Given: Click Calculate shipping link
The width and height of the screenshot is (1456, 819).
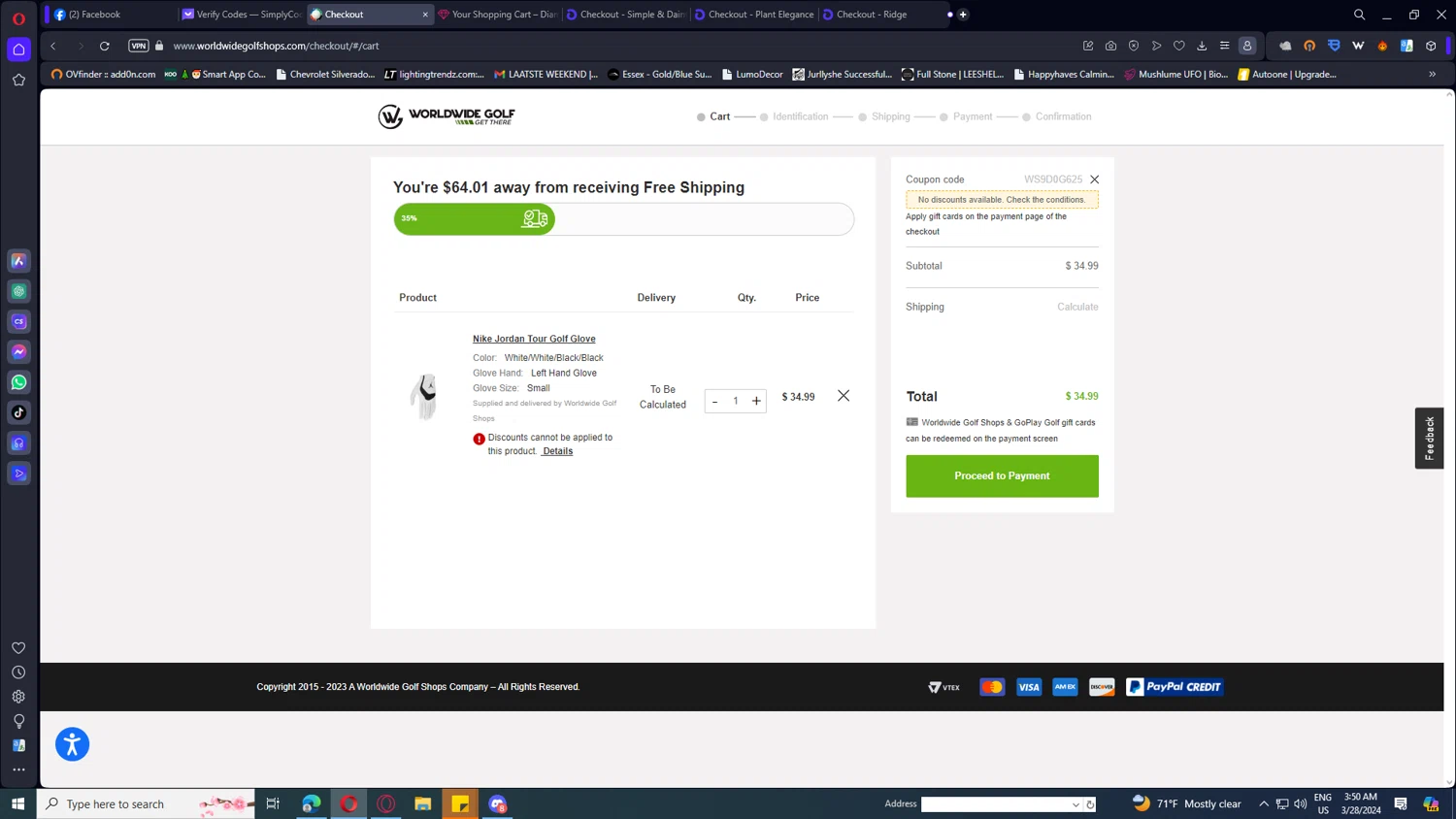Looking at the screenshot, I should click(x=1077, y=307).
